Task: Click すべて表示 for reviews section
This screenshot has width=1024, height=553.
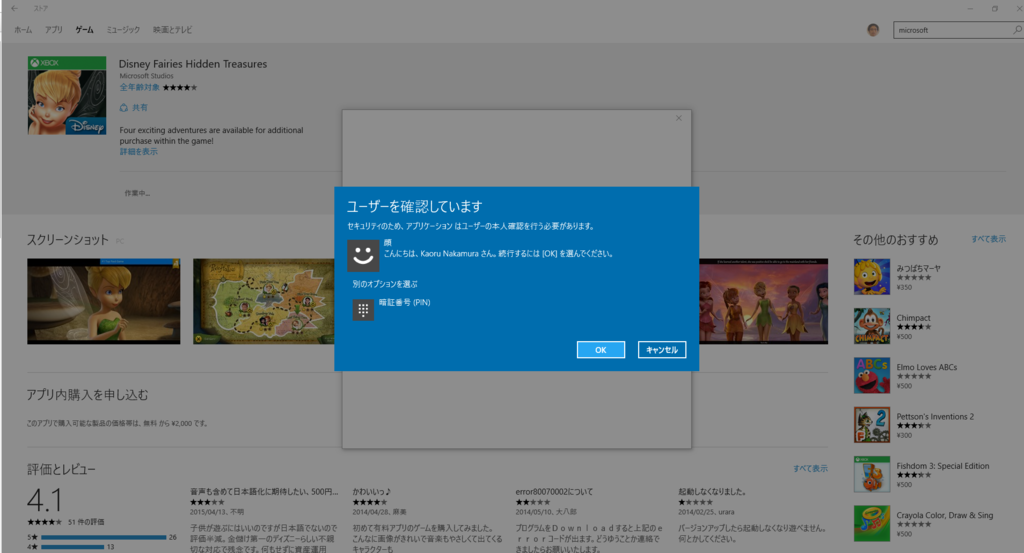Action: click(810, 468)
